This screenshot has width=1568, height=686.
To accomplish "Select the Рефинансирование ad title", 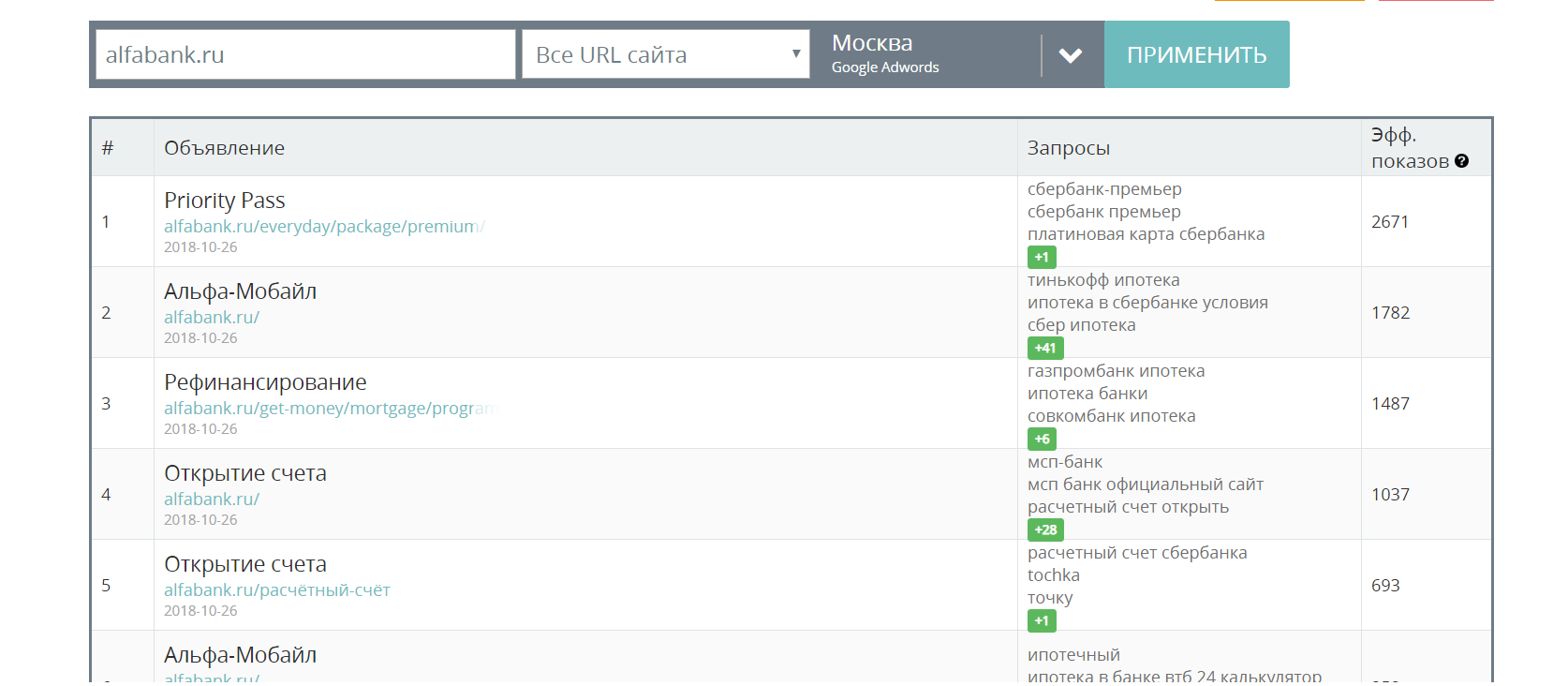I will pyautogui.click(x=265, y=382).
